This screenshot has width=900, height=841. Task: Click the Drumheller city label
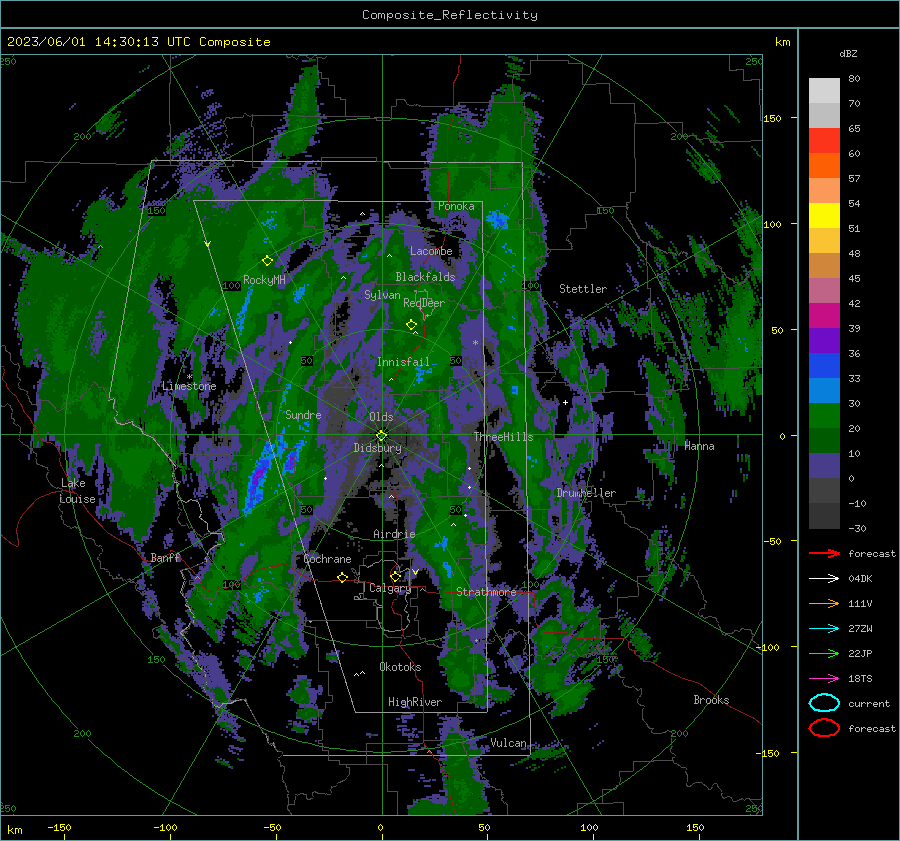pyautogui.click(x=586, y=493)
